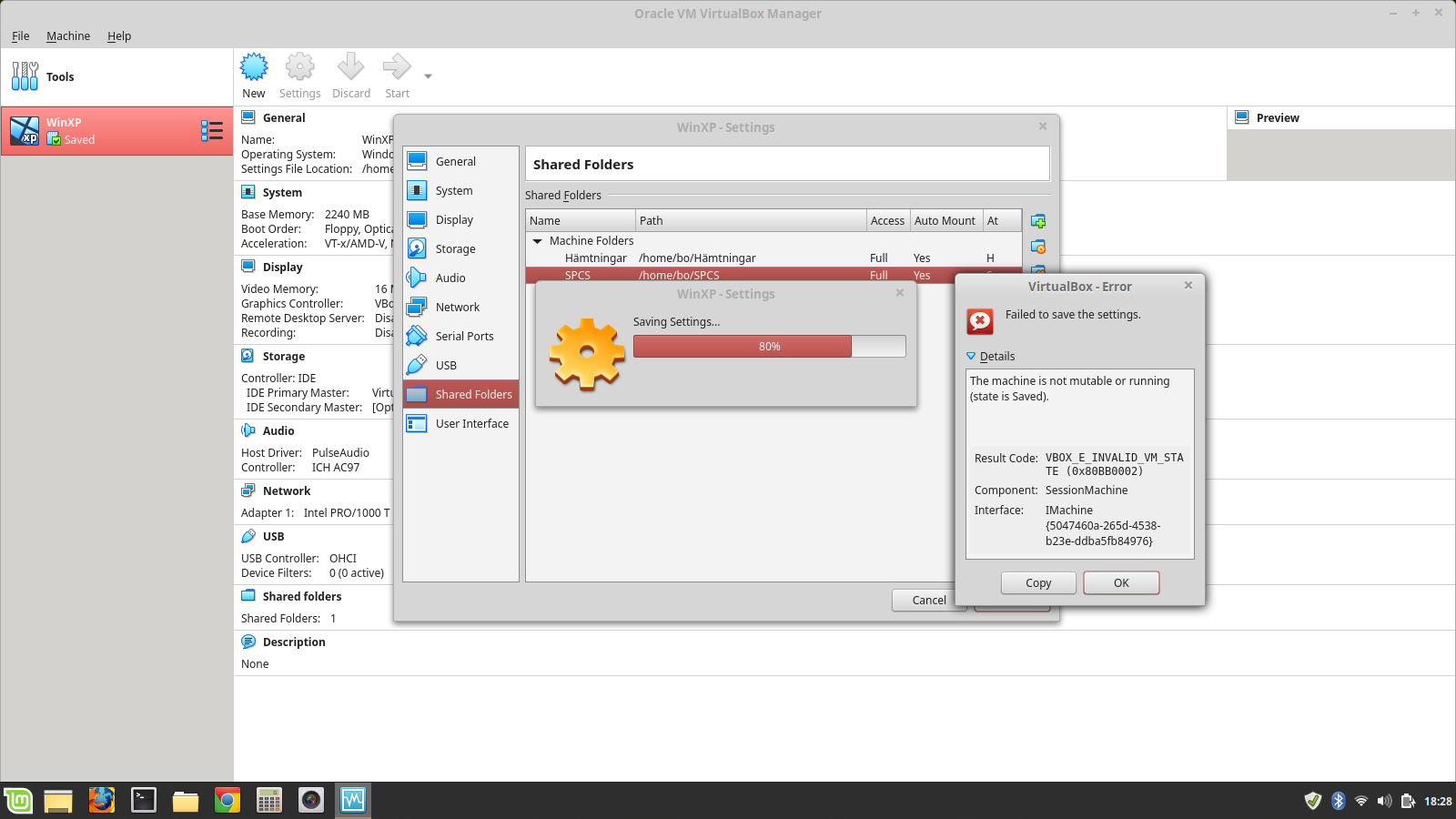1456x819 pixels.
Task: Open the Storage settings category
Action: click(x=460, y=248)
